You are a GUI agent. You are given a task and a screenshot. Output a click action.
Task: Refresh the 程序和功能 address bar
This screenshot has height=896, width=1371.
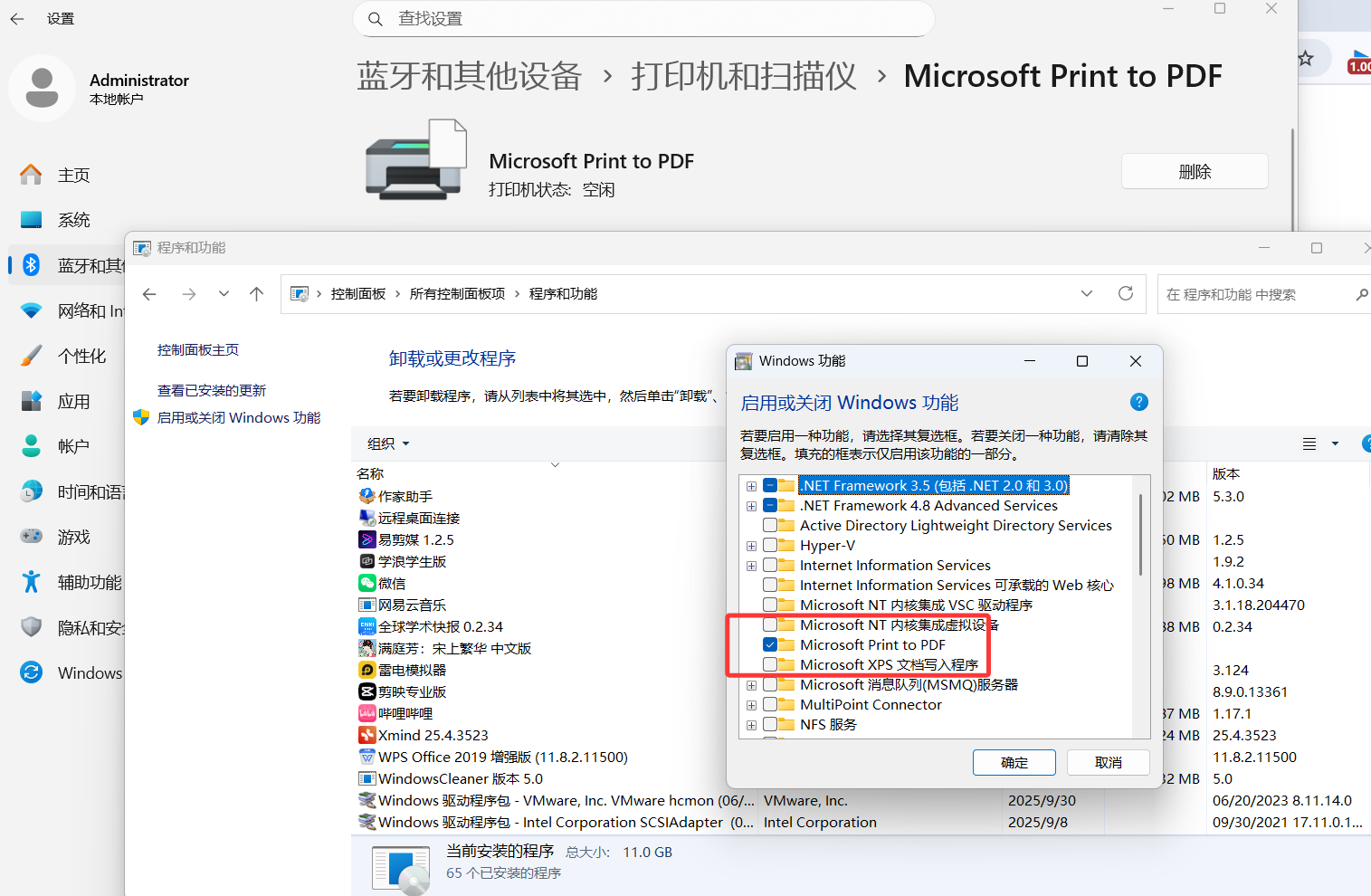(1126, 293)
